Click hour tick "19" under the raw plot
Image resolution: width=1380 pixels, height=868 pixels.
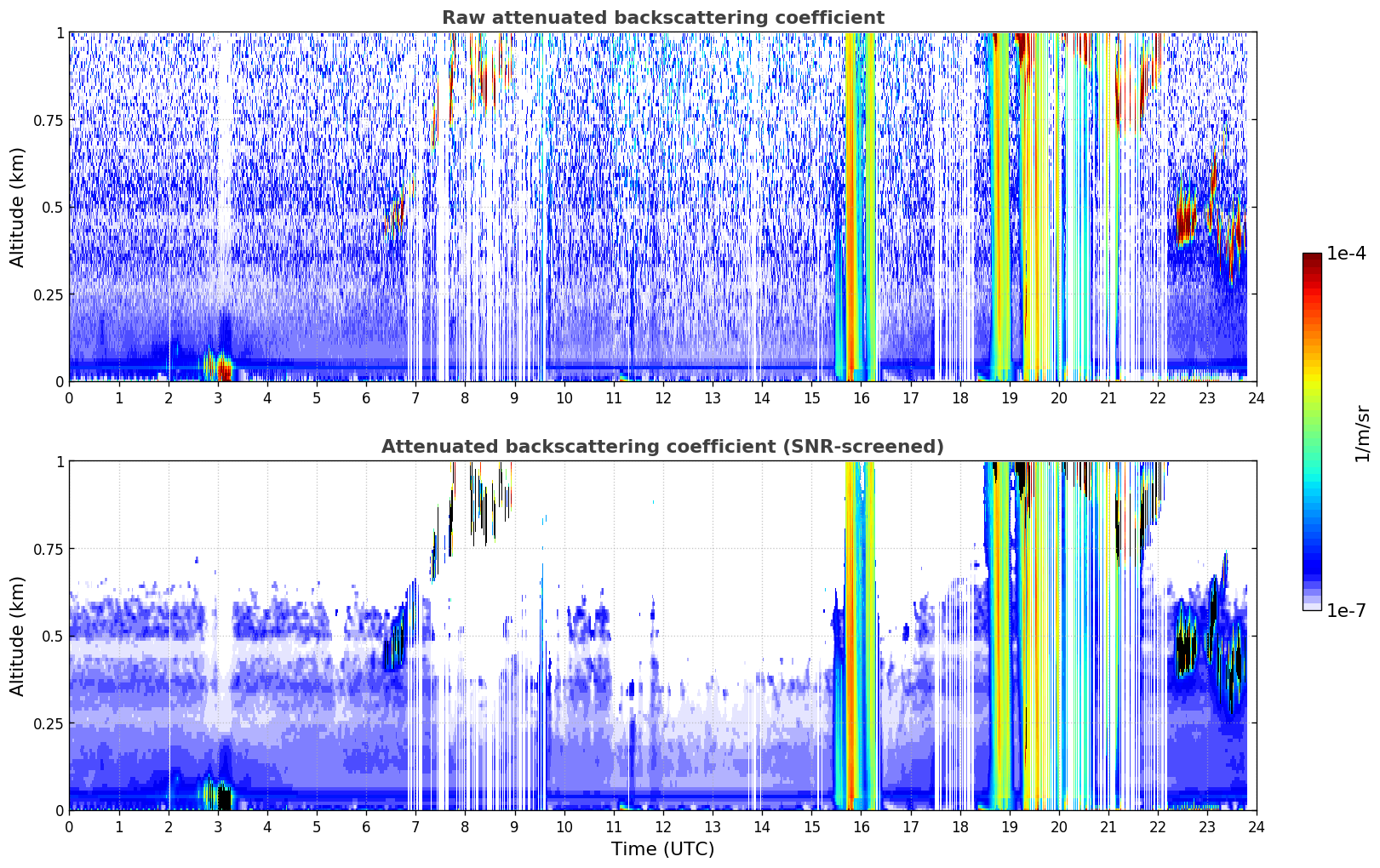[1009, 397]
